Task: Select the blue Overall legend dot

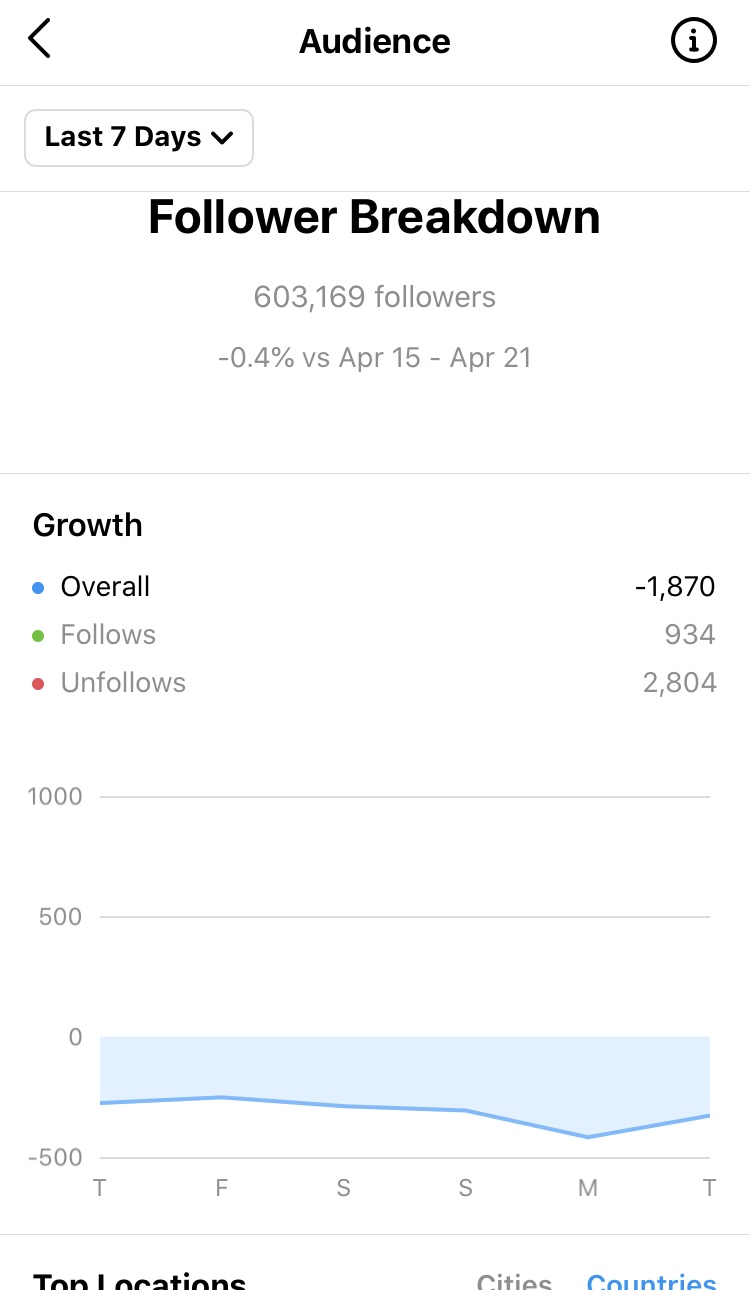Action: pos(38,588)
